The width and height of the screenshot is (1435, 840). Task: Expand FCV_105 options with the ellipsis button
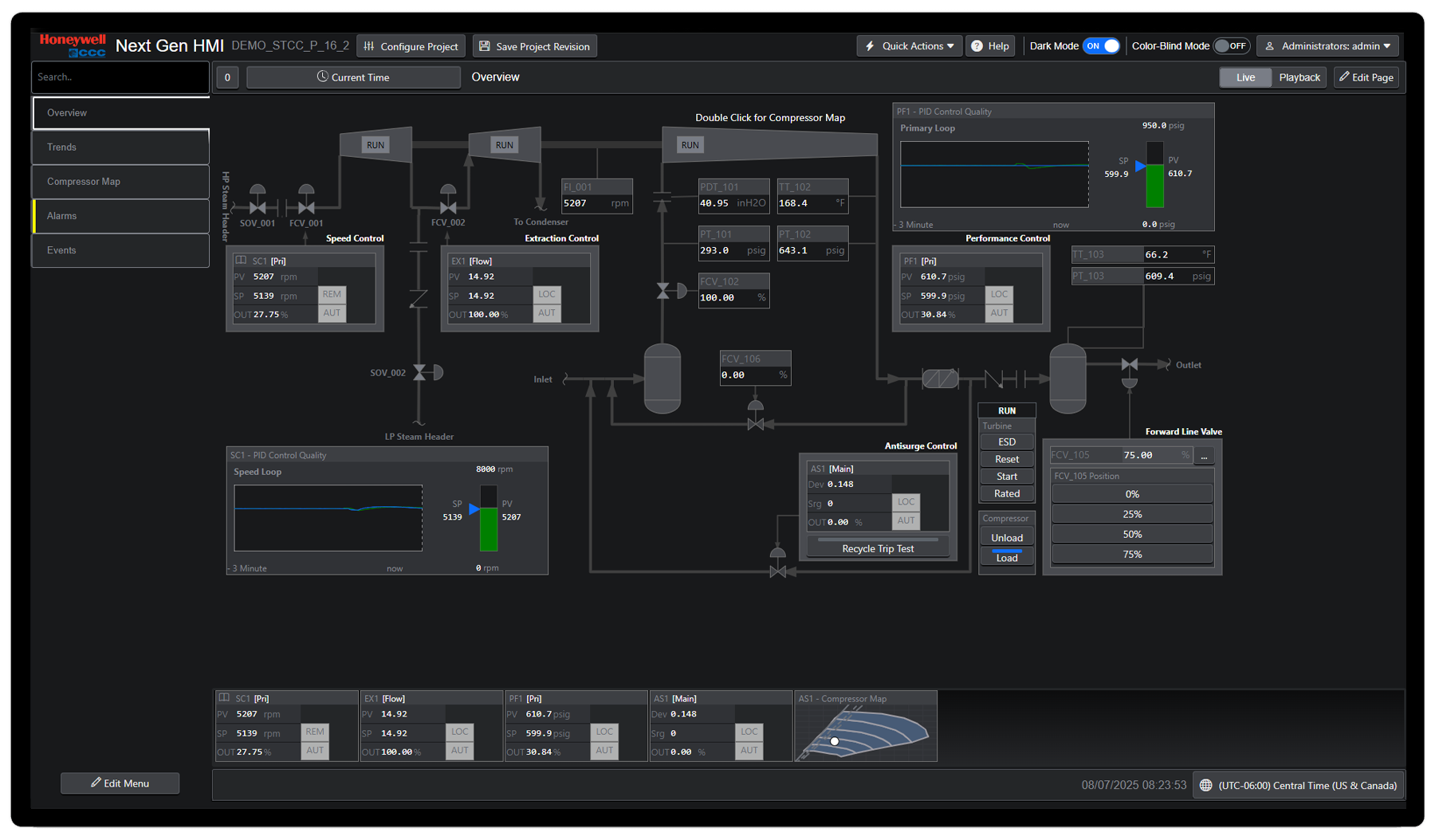[x=1204, y=455]
